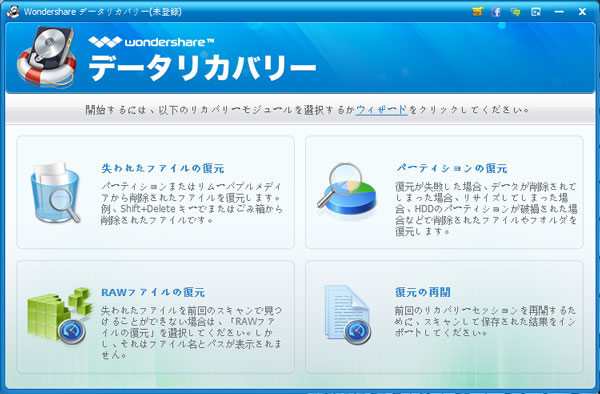This screenshot has width=600, height=394.
Task: Select RAWファイルの復元 title
Action: 153,293
